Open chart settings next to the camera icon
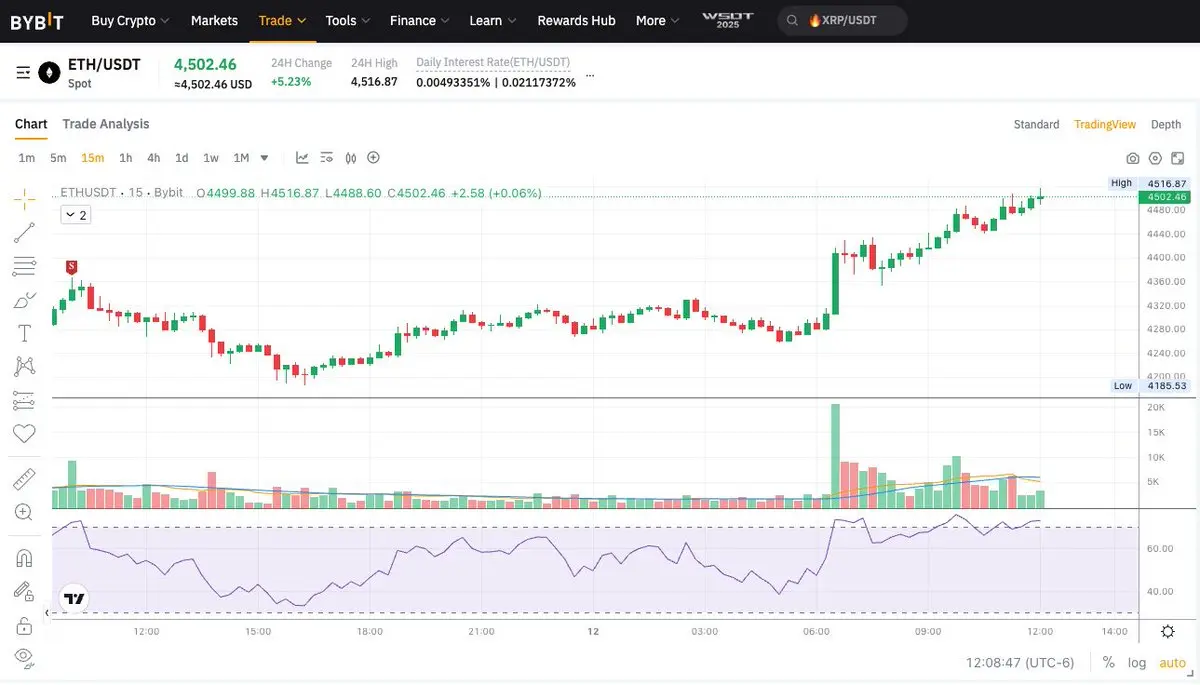 pos(1155,158)
